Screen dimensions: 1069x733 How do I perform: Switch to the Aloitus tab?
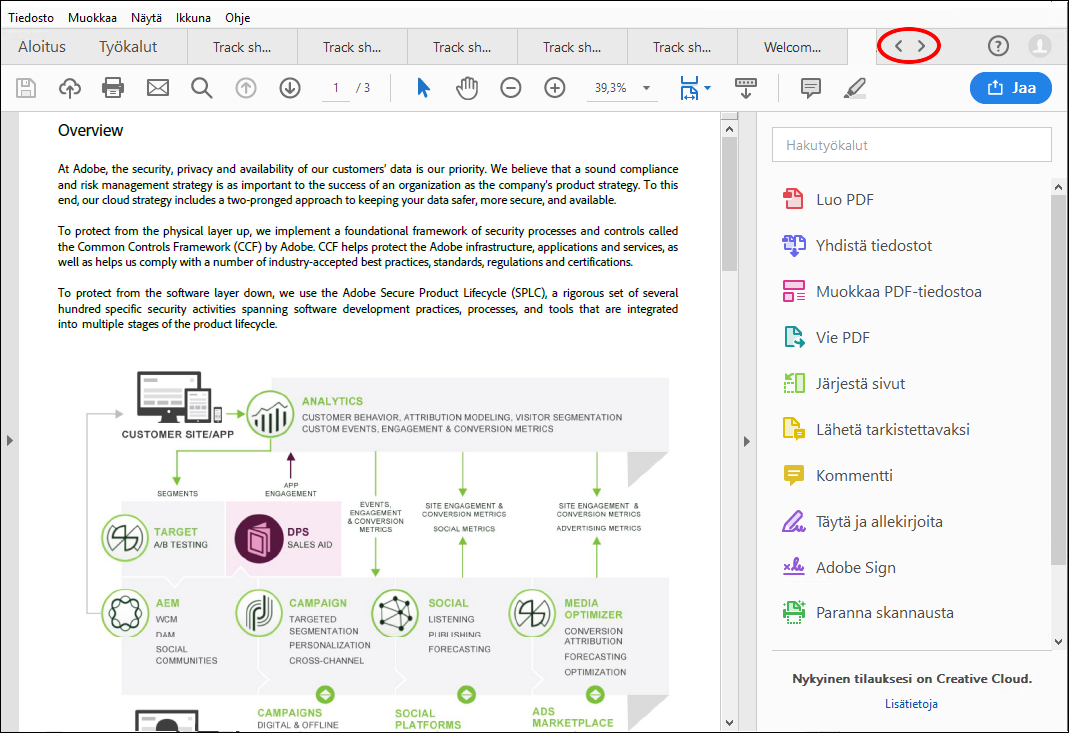[x=42, y=47]
